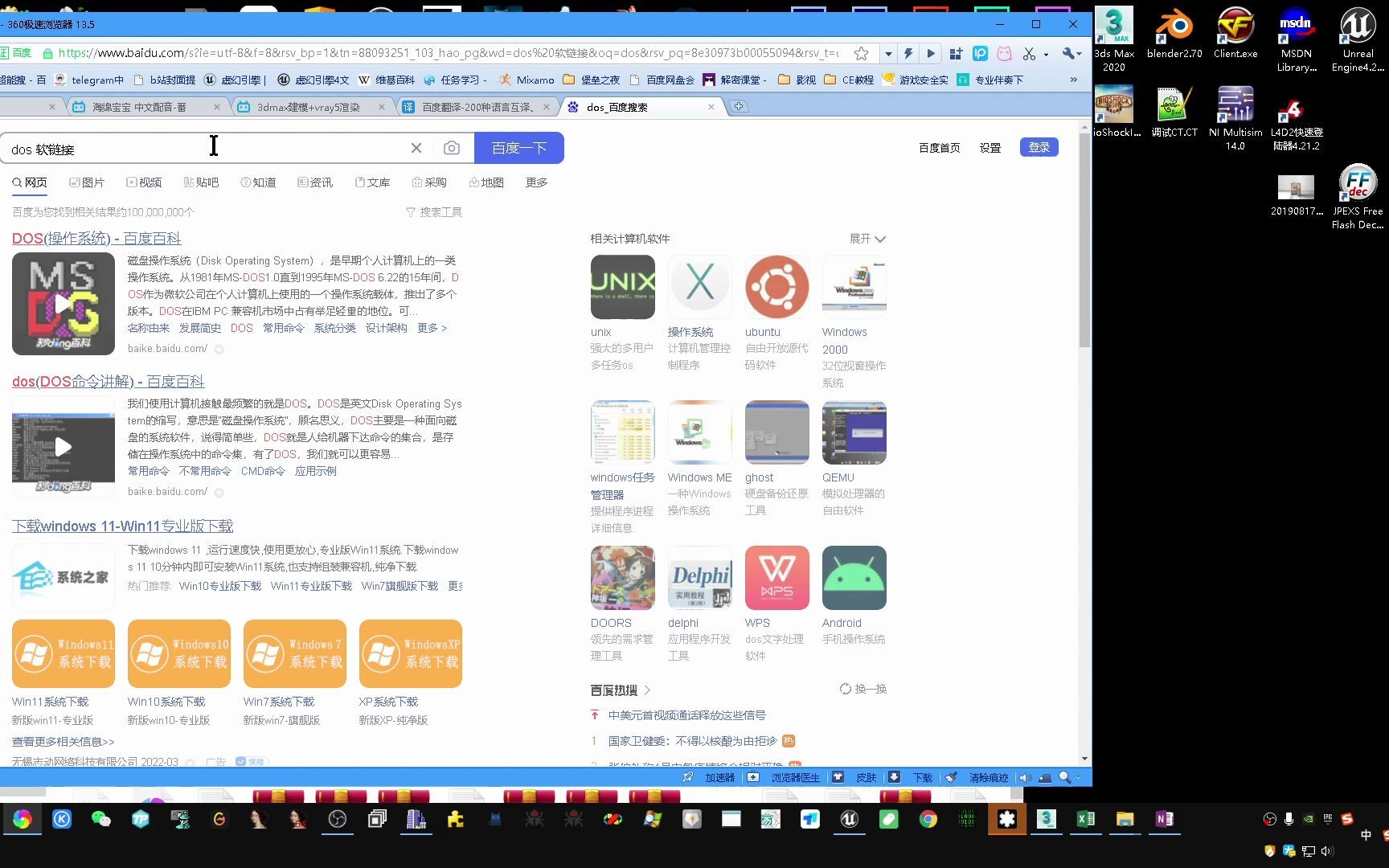This screenshot has height=868, width=1389.
Task: Open the wrench tools menu icon
Action: tap(1070, 53)
